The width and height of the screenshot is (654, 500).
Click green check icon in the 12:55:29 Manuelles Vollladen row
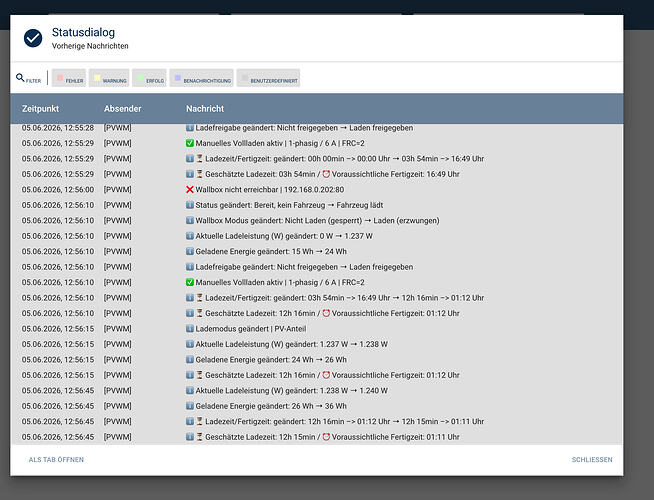click(190, 143)
